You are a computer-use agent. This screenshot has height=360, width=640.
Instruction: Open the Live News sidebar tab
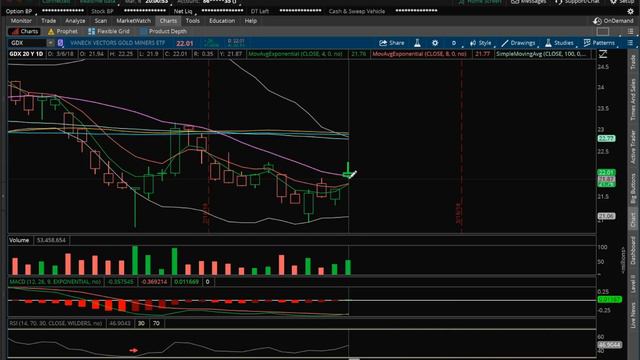pos(633,315)
